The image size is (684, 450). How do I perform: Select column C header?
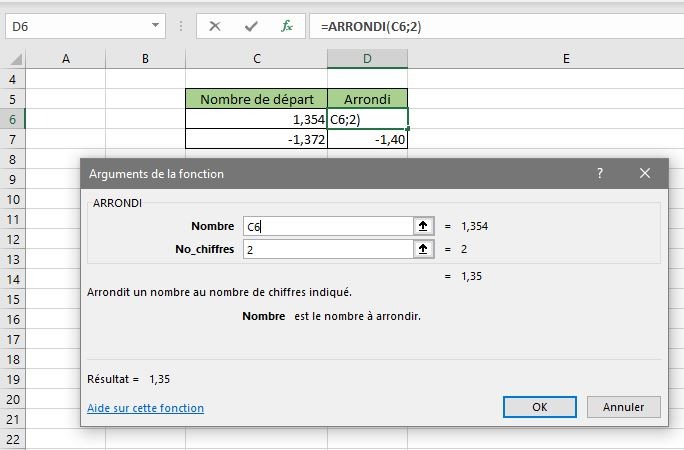(256, 59)
